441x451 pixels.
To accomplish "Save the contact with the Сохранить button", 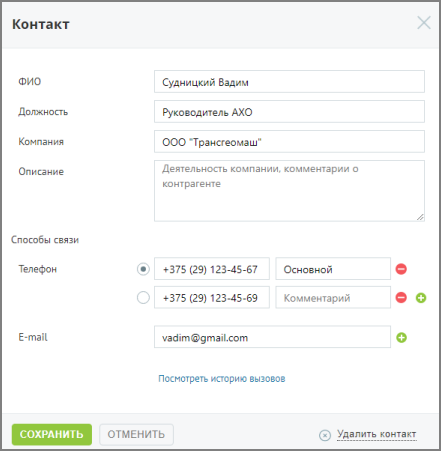I will 52,434.
